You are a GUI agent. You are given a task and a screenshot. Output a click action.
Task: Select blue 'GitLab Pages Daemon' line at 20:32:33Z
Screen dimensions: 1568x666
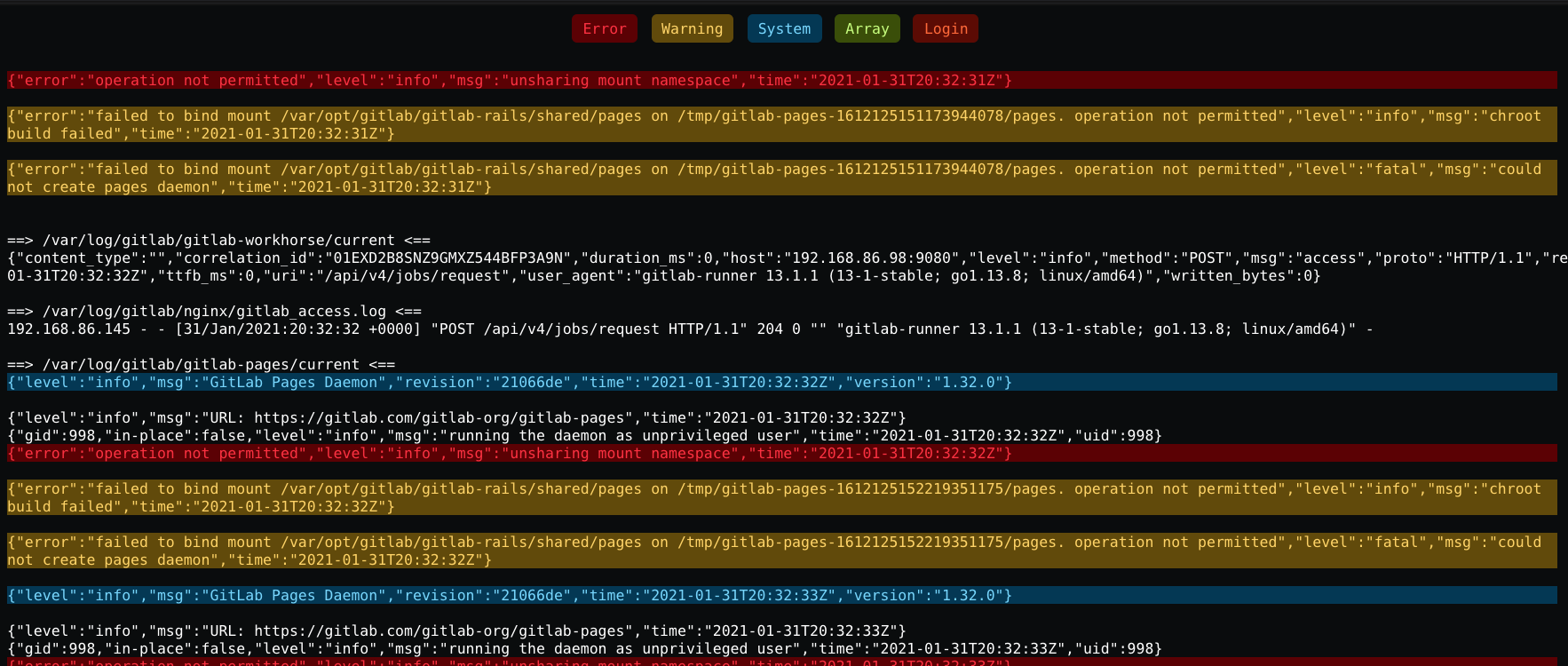point(782,595)
